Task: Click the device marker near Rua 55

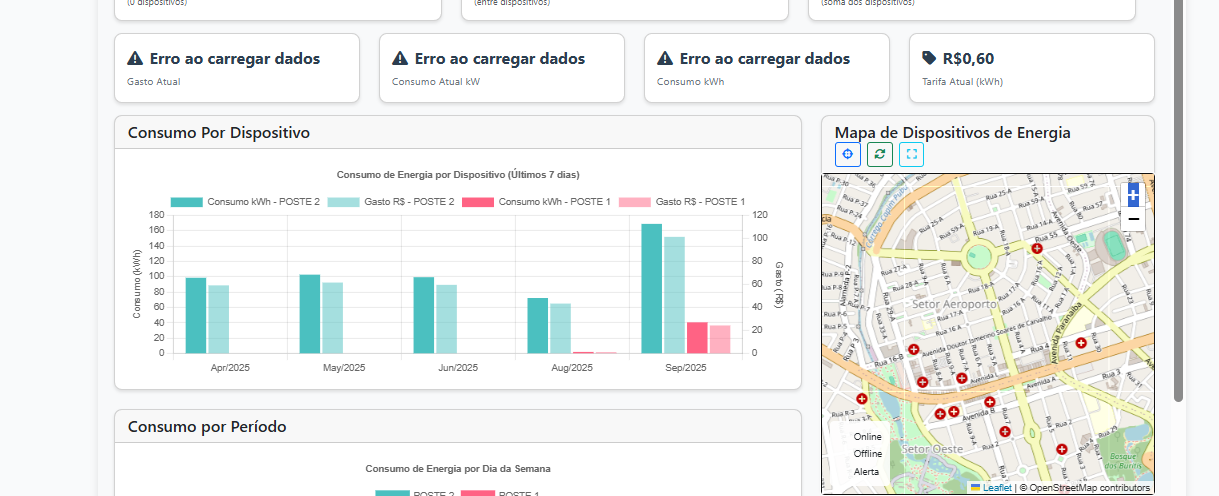Action: pos(1037,248)
